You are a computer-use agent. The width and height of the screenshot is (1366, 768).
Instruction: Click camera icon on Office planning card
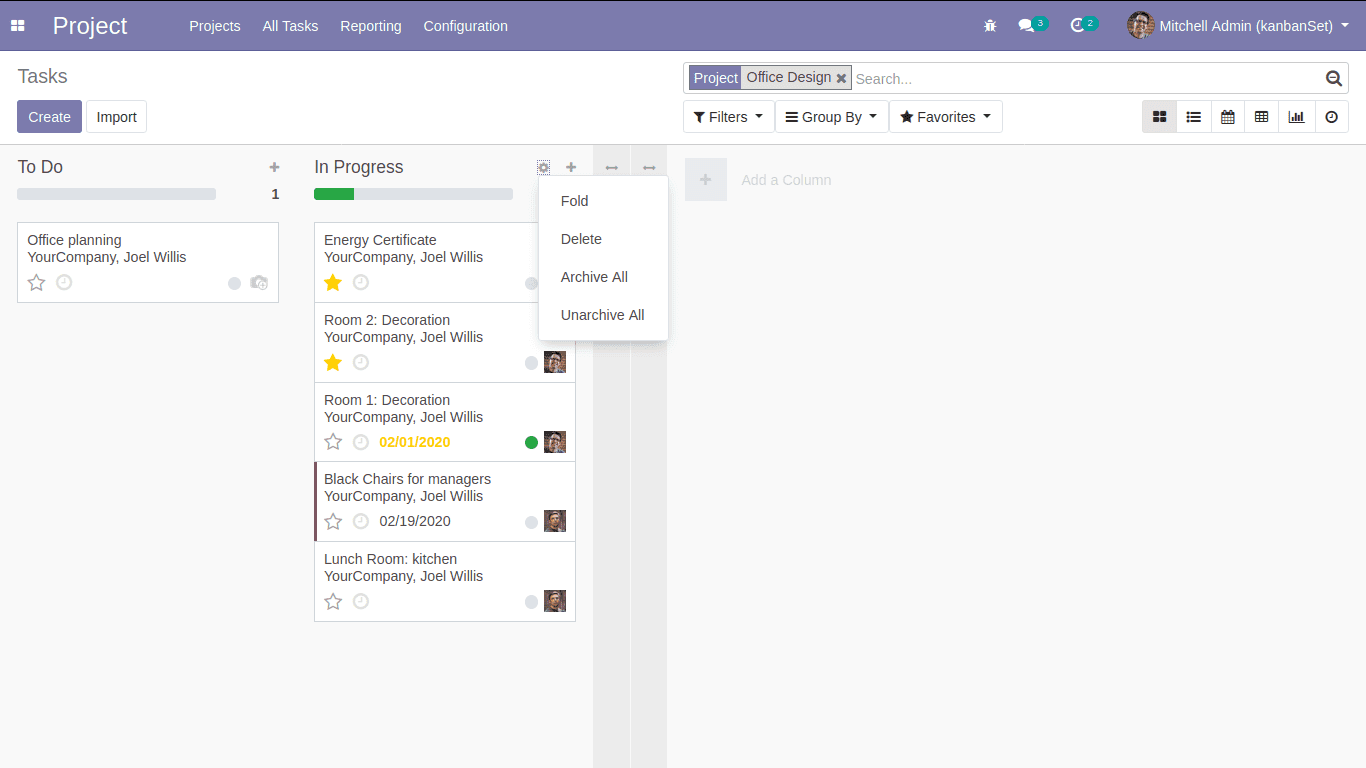coord(259,283)
